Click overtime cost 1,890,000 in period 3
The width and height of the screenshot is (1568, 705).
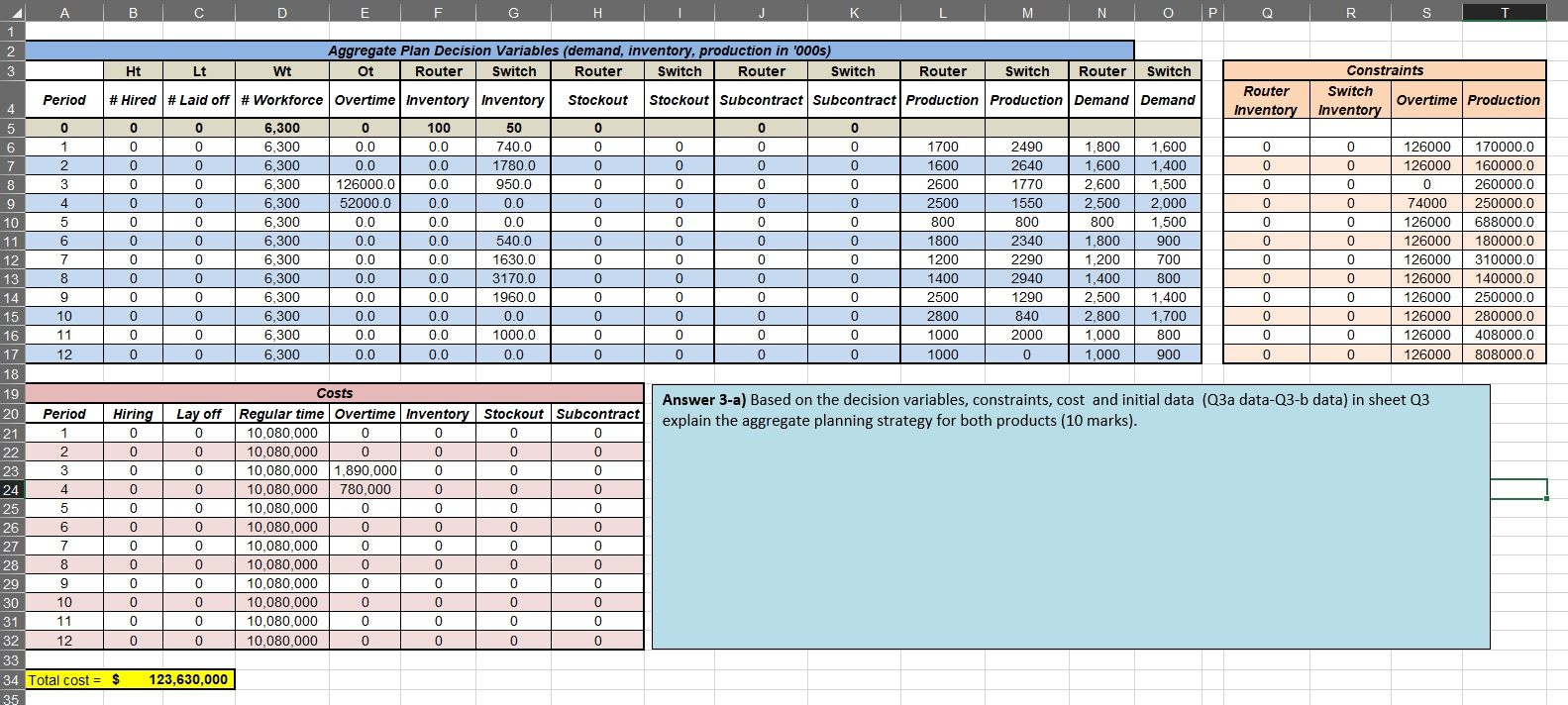point(366,470)
